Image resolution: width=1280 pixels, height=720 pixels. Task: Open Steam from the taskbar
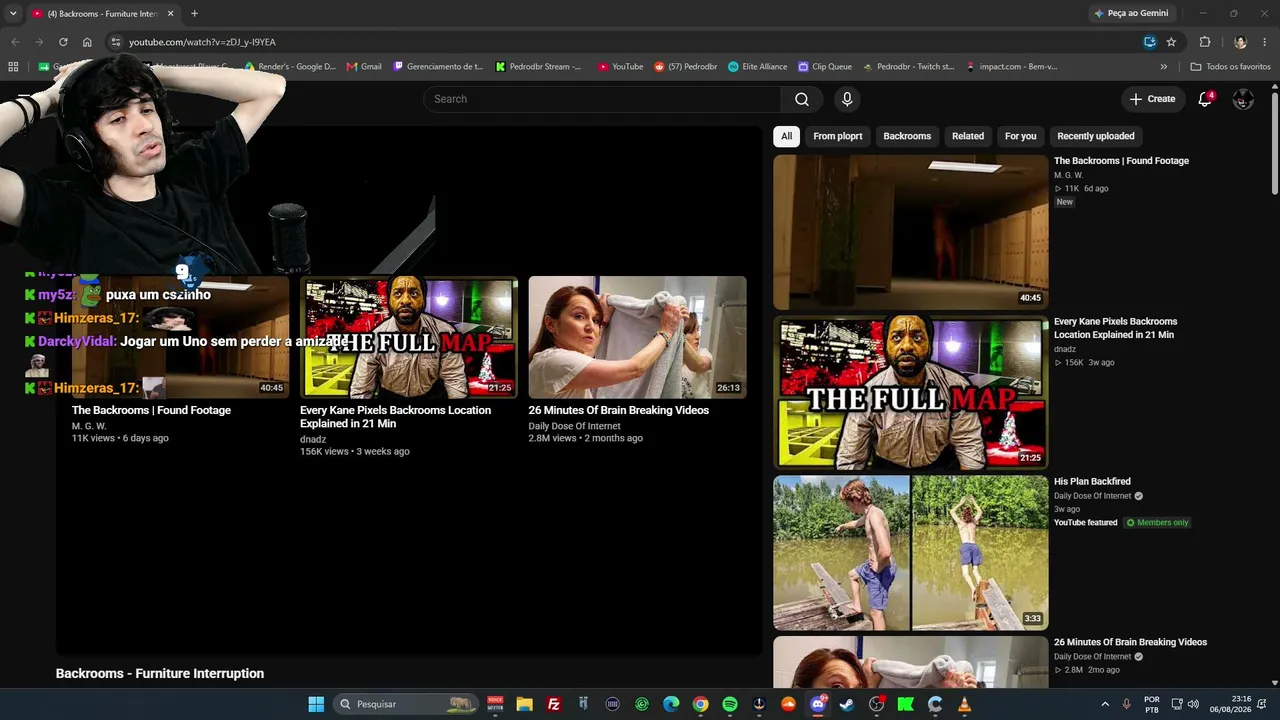pos(847,704)
